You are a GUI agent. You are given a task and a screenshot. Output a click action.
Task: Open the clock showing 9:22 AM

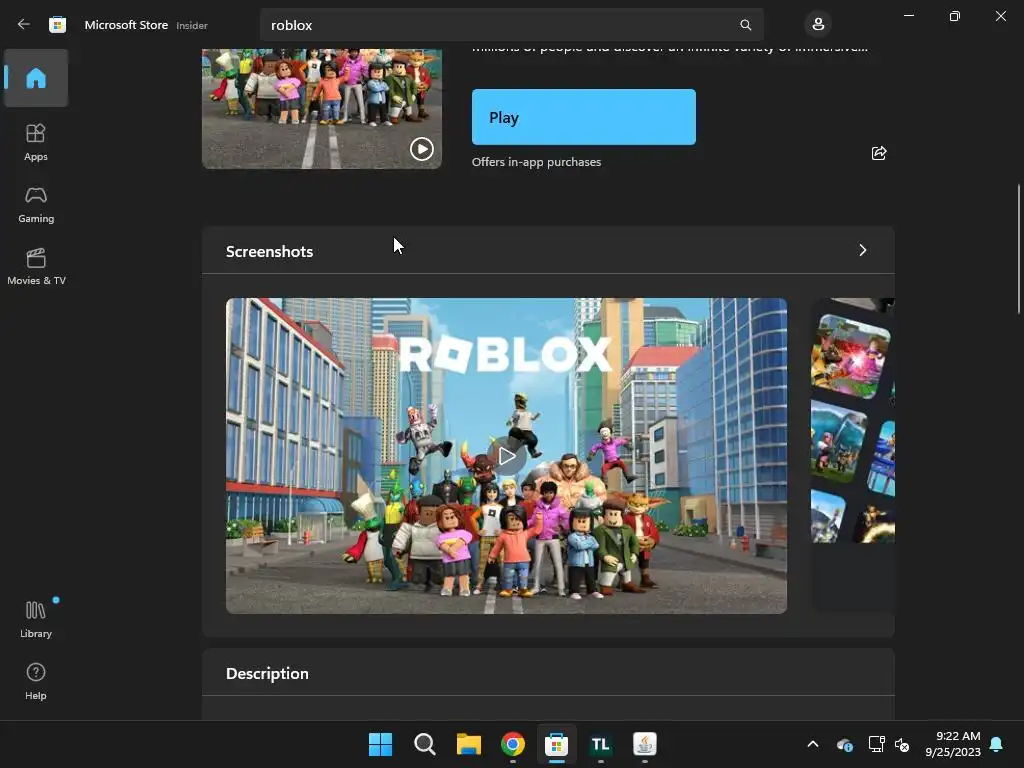point(953,744)
